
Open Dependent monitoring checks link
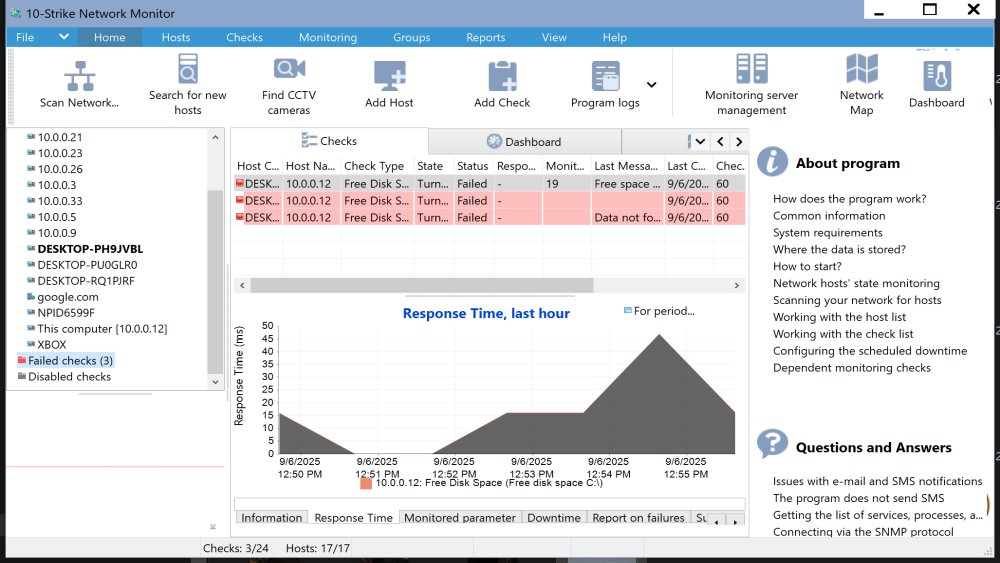[851, 368]
